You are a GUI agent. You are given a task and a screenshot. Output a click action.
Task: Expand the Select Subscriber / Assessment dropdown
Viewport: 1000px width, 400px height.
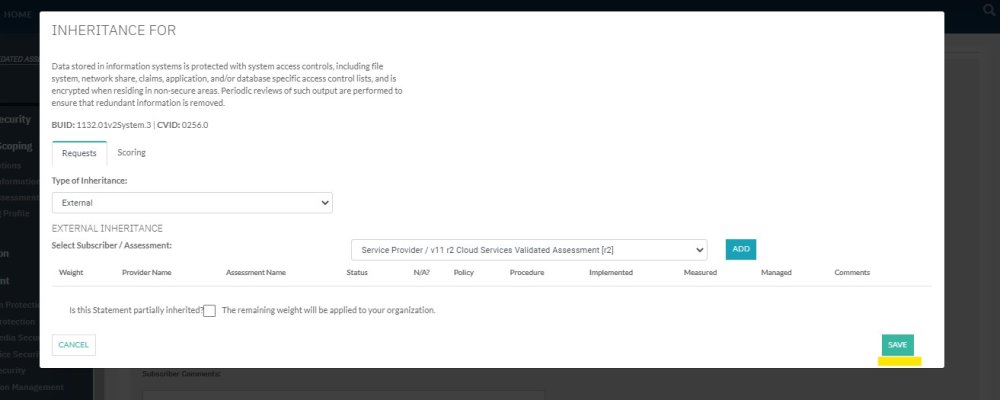(529, 249)
